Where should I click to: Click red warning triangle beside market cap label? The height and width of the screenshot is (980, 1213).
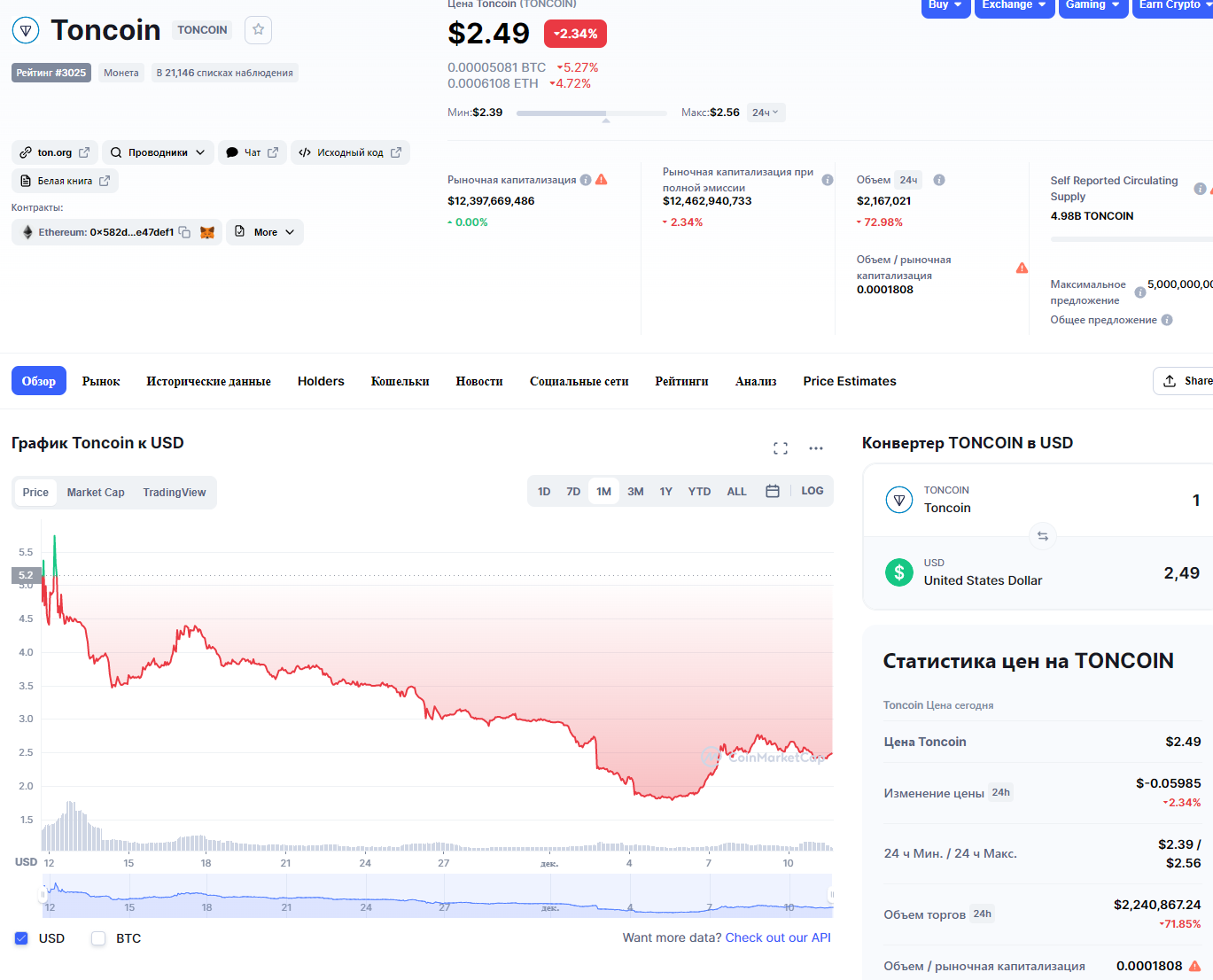[602, 179]
